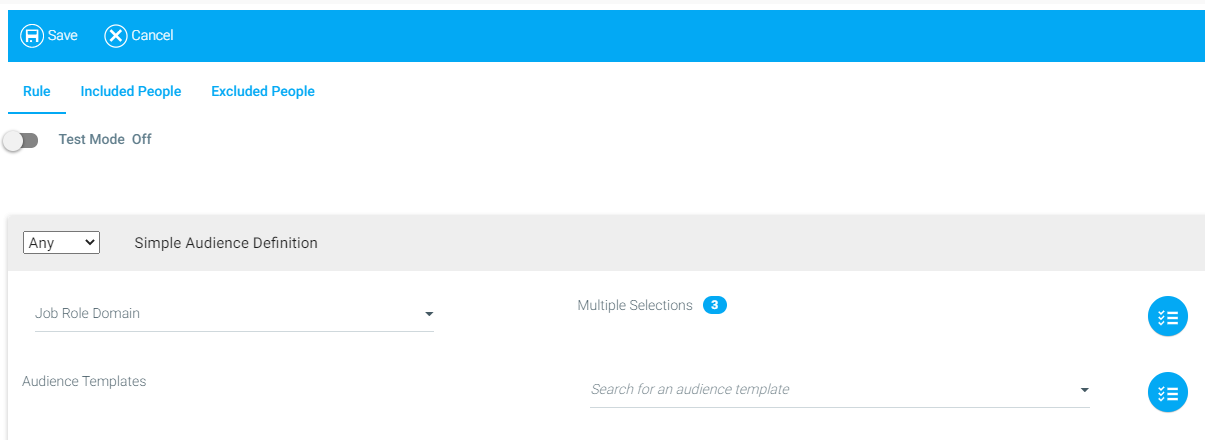Click the Simple Audience Definition header

226,243
